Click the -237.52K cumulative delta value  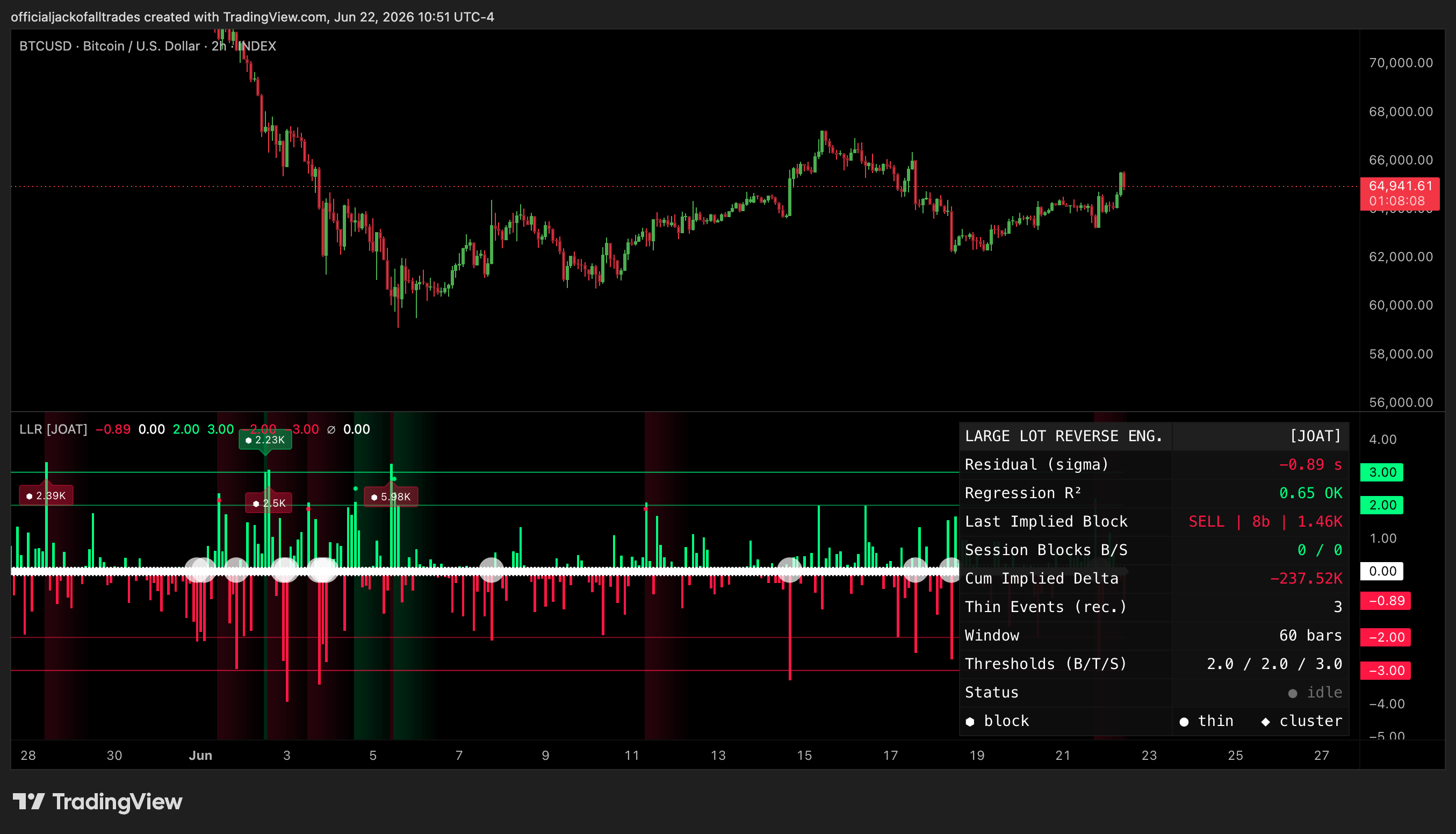pyautogui.click(x=1306, y=579)
